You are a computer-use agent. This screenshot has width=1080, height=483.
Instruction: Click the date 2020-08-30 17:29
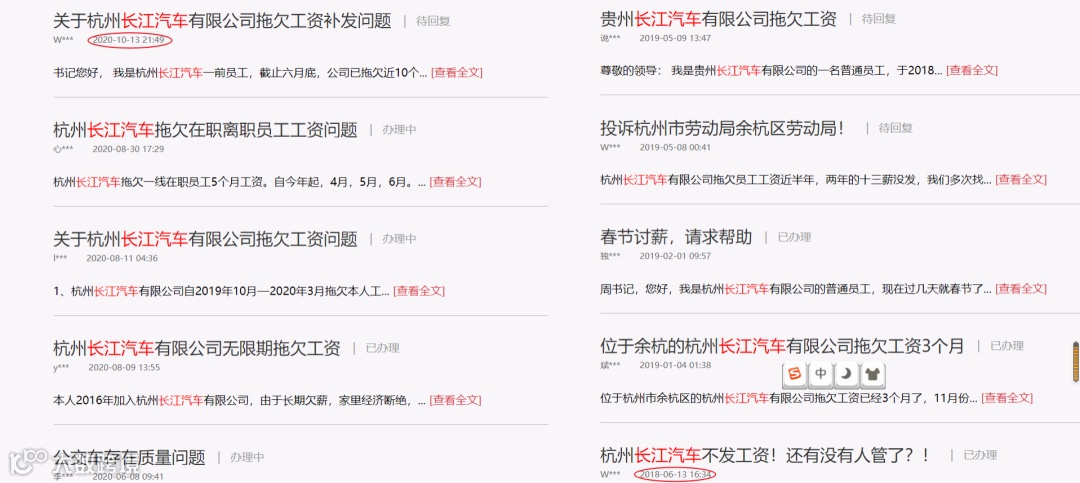128,149
